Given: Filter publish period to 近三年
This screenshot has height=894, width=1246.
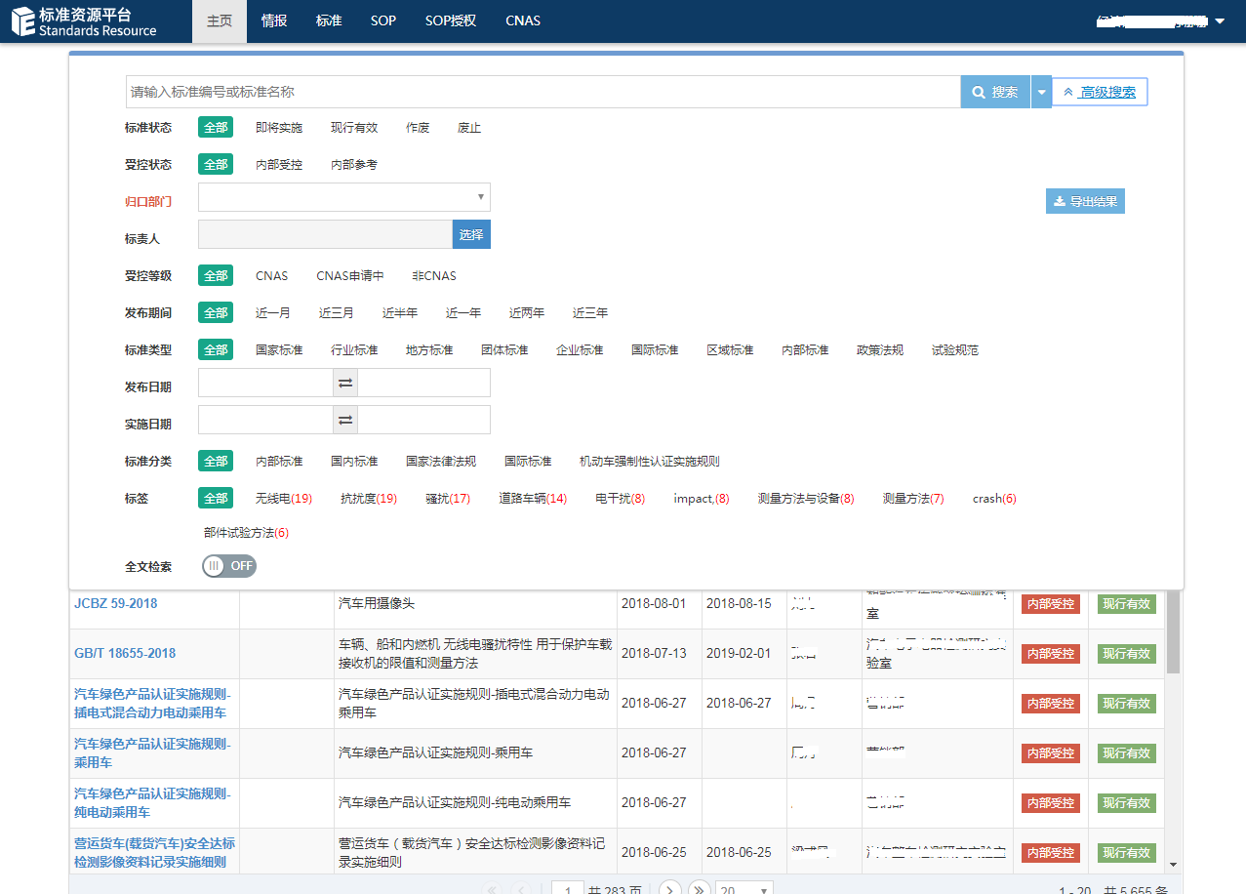Looking at the screenshot, I should pos(590,312).
